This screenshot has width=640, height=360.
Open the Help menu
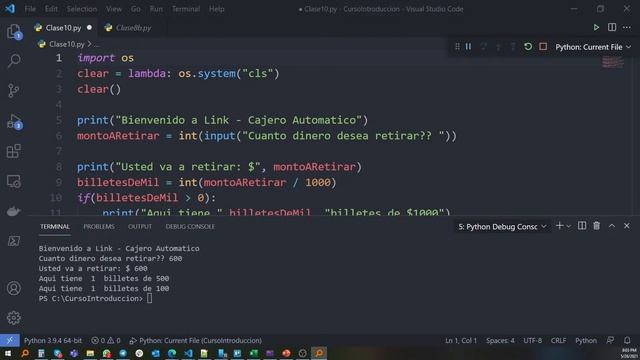point(216,9)
